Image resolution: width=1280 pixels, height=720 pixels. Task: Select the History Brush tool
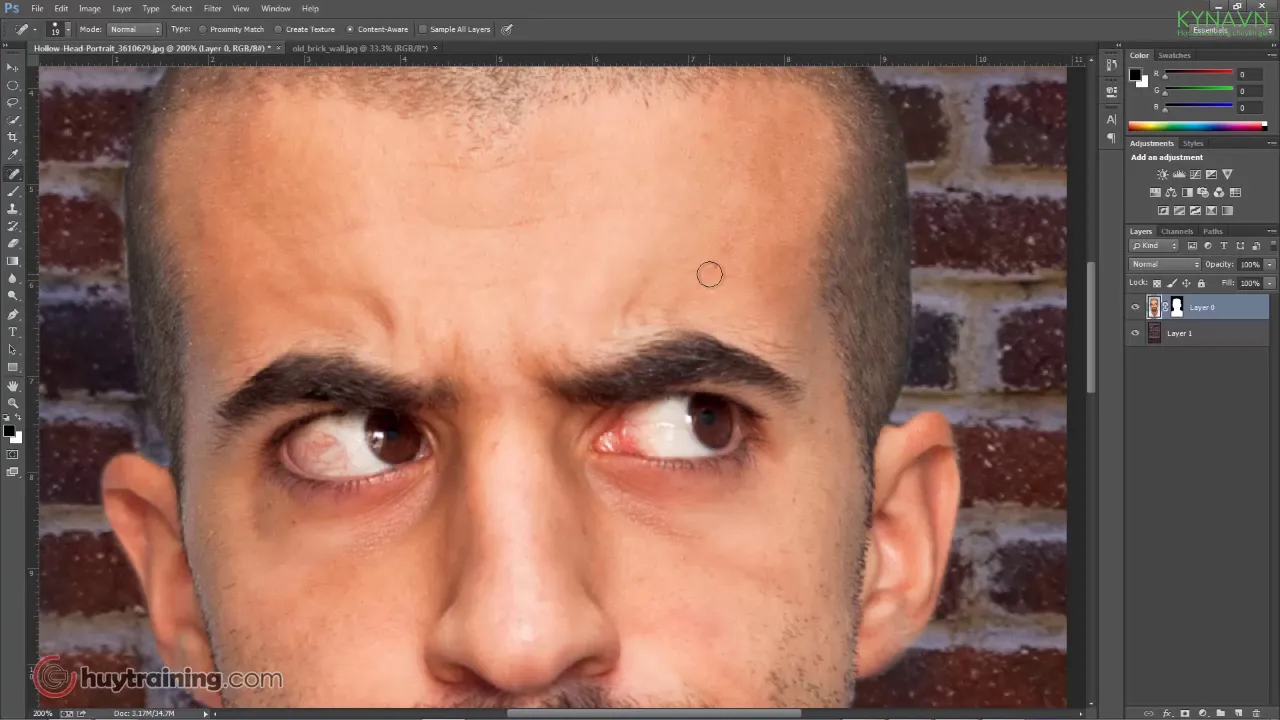pos(13,226)
